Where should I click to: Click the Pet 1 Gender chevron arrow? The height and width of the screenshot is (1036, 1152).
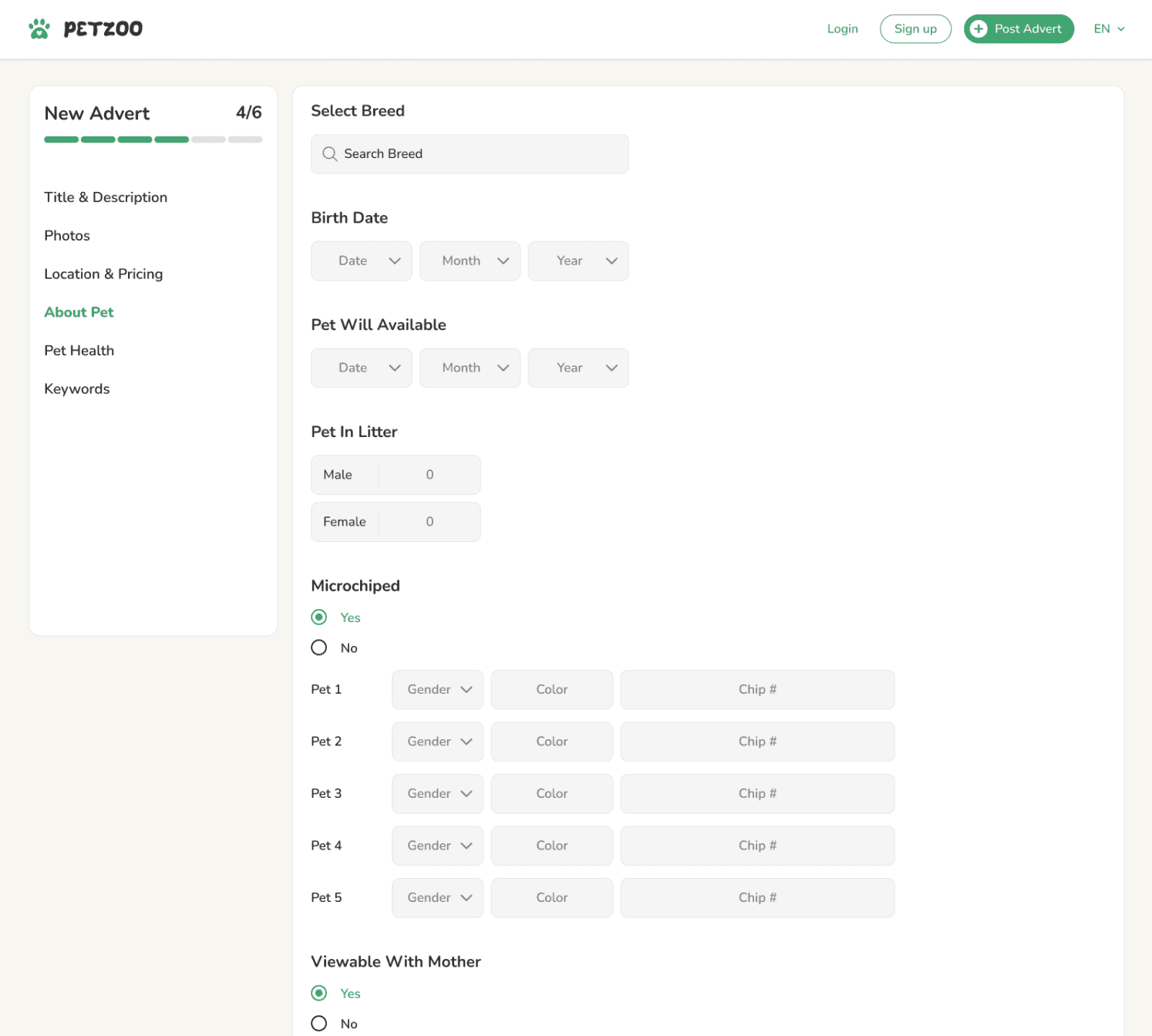coord(466,690)
